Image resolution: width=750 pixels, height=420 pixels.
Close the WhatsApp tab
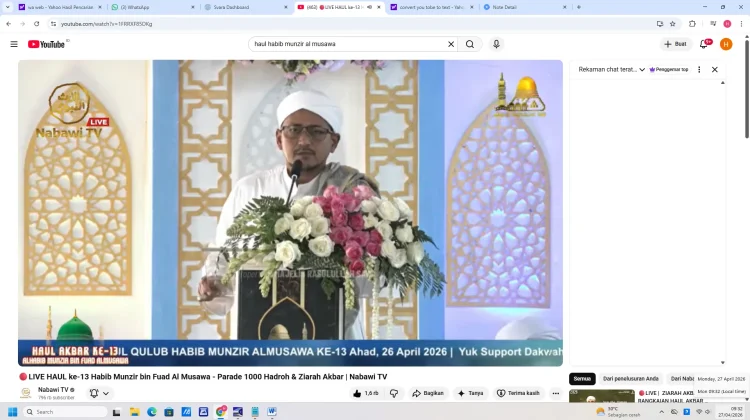coord(193,7)
